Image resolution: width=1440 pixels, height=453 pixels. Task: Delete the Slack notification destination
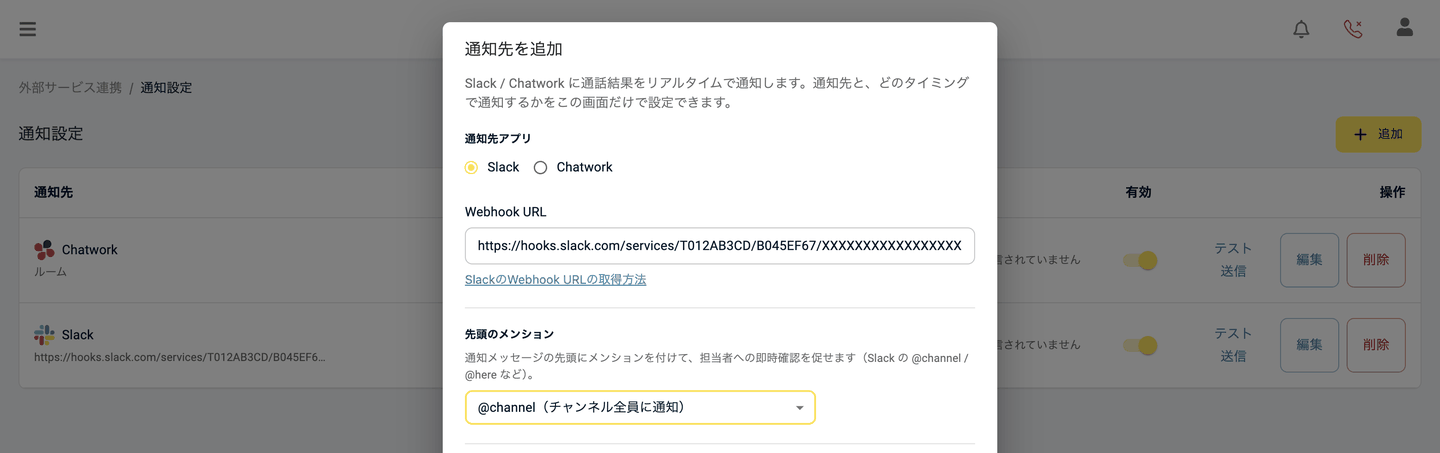click(x=1376, y=345)
